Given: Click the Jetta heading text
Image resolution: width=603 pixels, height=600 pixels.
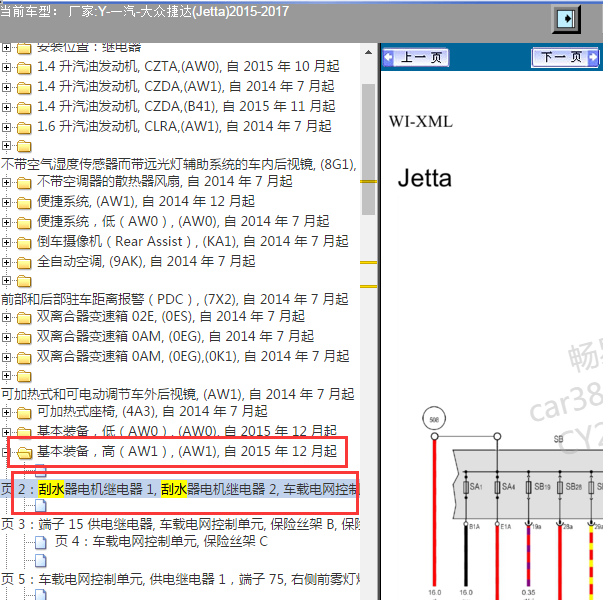Looking at the screenshot, I should 425,178.
